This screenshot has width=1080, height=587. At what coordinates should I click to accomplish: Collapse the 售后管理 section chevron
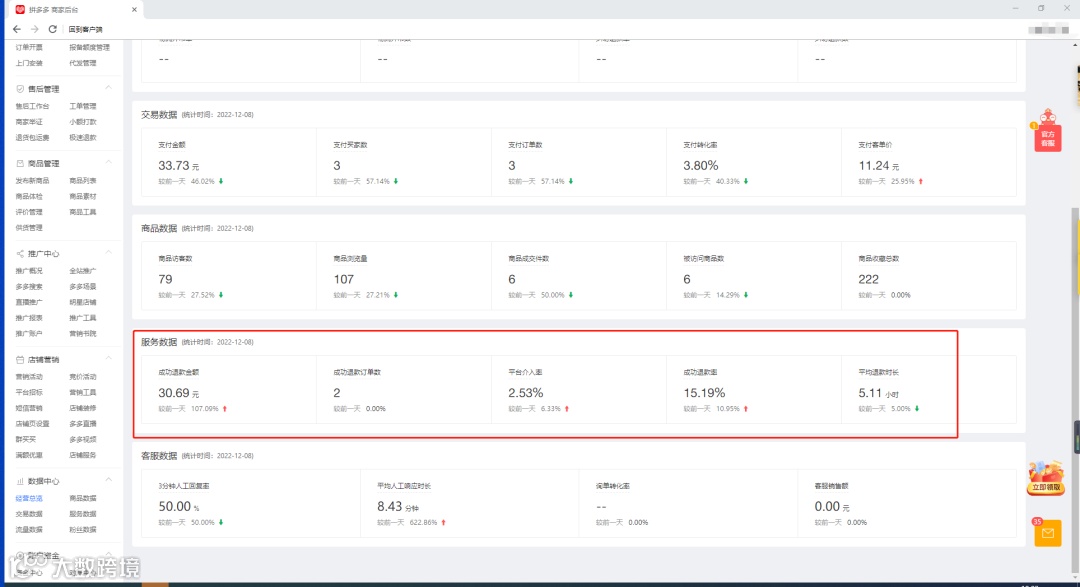(109, 88)
